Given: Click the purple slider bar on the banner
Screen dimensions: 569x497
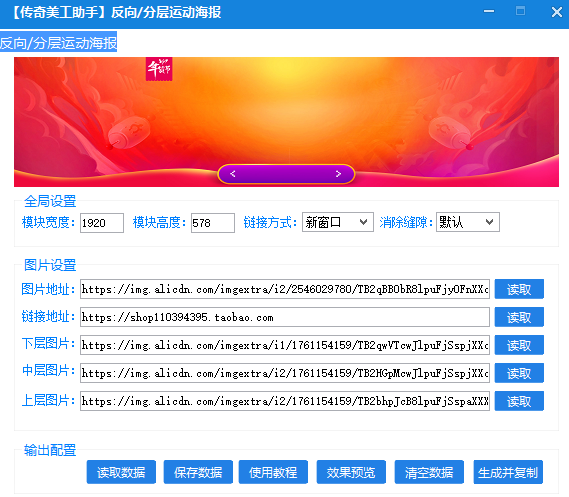Looking at the screenshot, I should 286,174.
